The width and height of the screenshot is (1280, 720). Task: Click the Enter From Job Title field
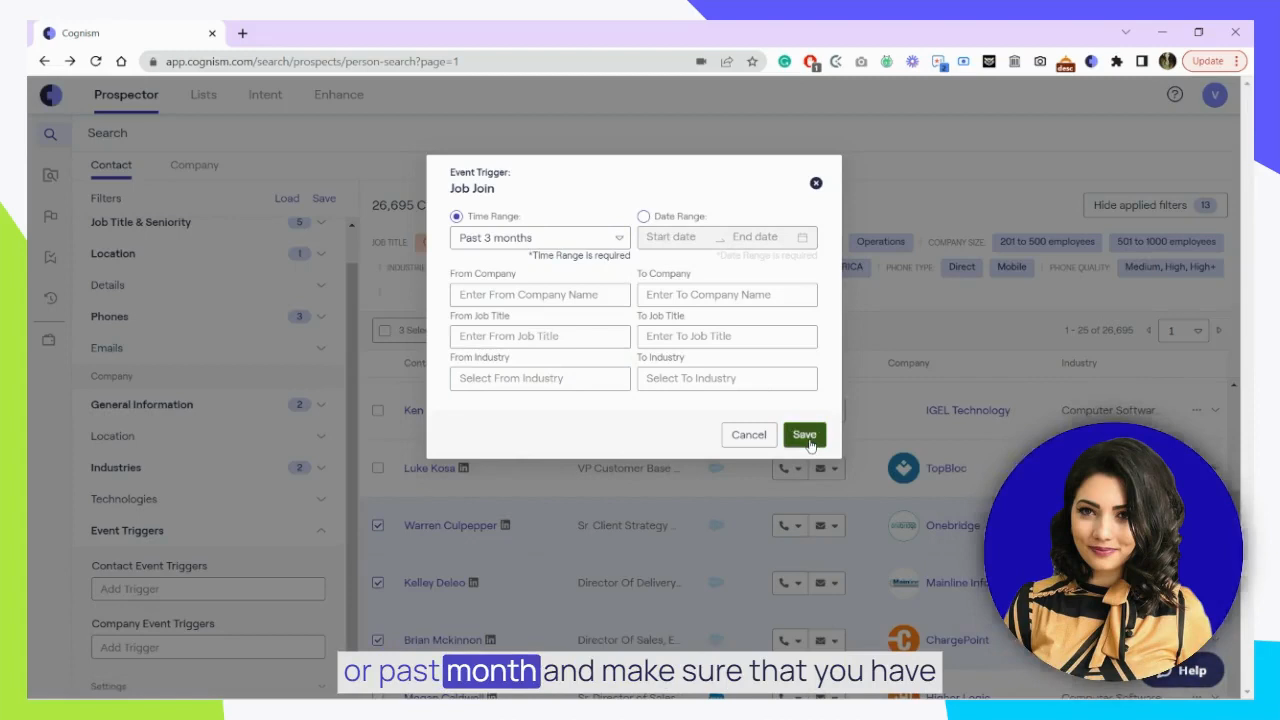point(540,336)
